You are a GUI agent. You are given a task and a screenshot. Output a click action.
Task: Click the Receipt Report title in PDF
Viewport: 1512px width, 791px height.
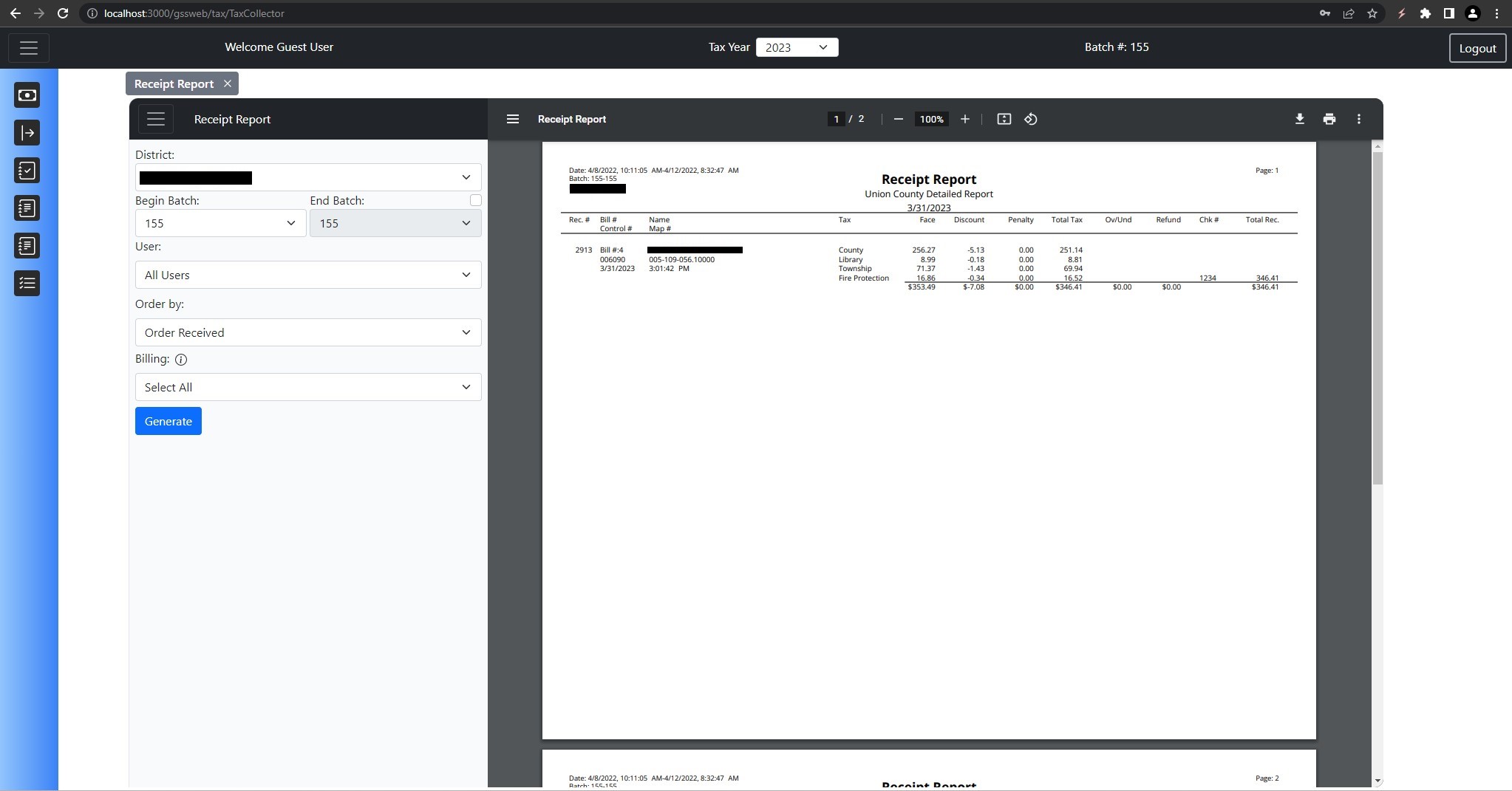pyautogui.click(x=929, y=179)
